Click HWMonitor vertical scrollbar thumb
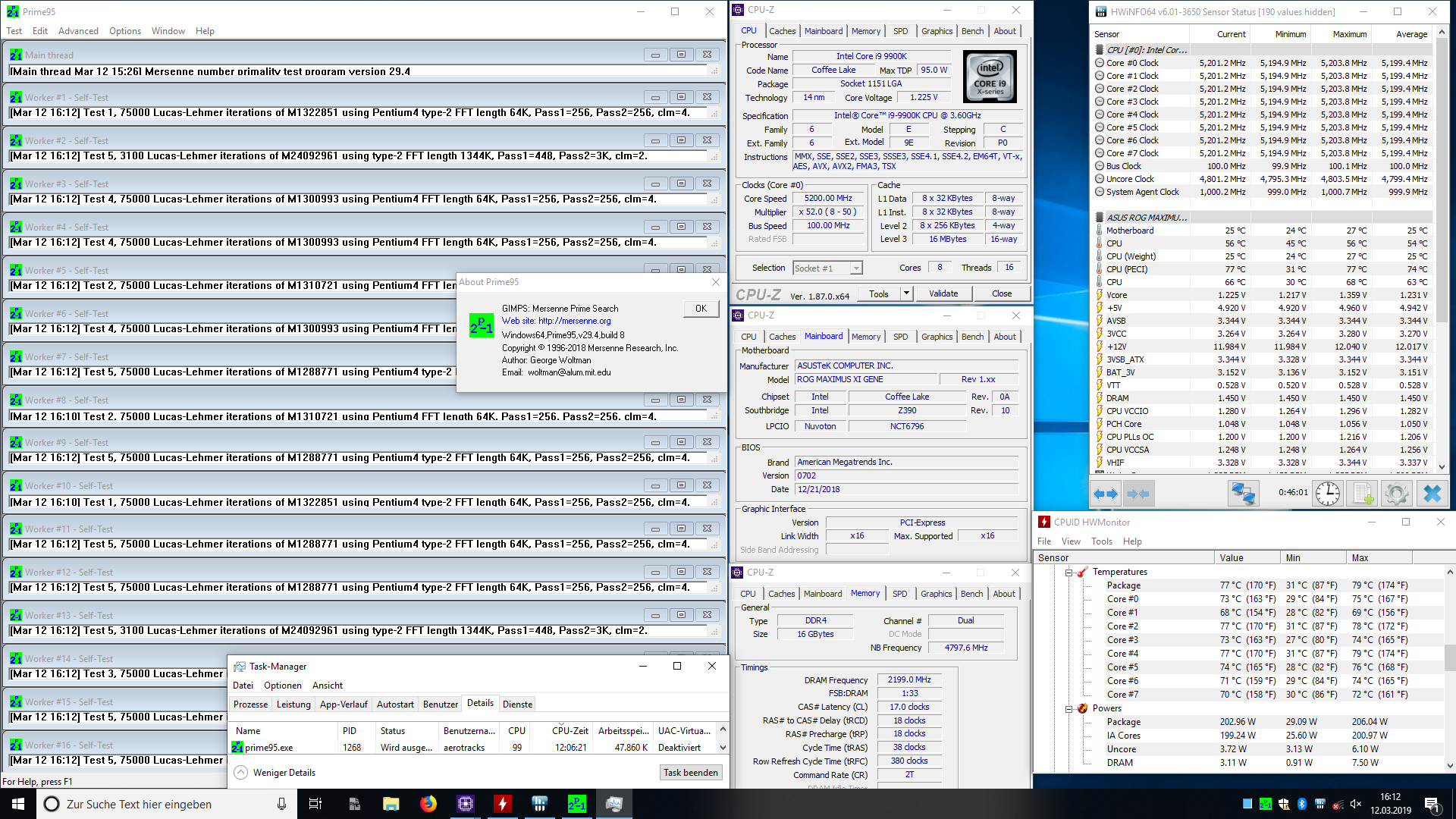Viewport: 1456px width, 819px height. 1449,657
